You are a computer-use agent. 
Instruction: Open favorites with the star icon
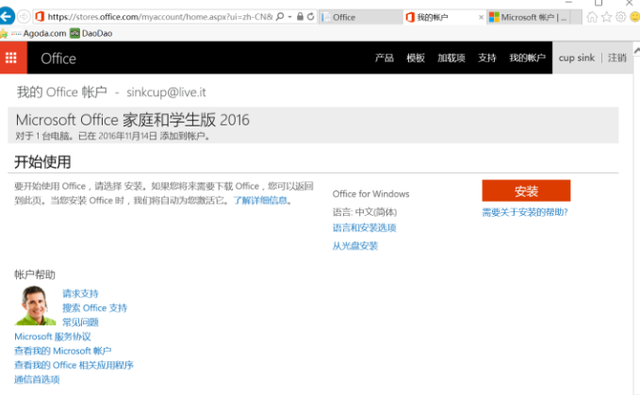(x=607, y=17)
